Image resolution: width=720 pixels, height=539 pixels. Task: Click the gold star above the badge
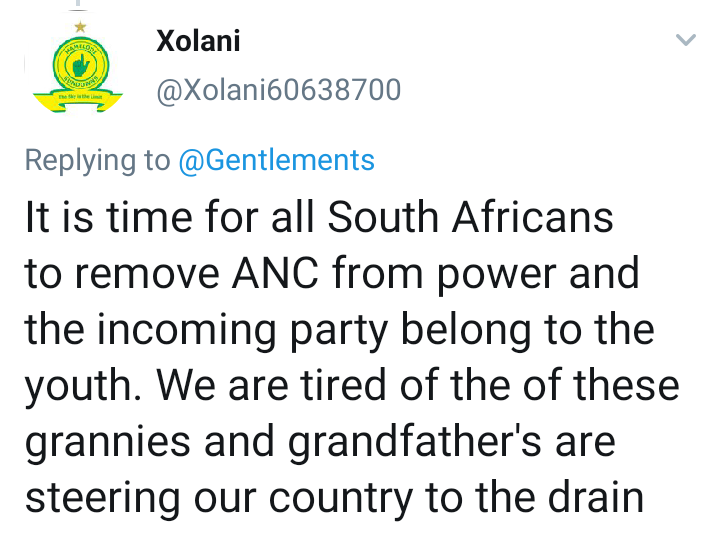80,27
